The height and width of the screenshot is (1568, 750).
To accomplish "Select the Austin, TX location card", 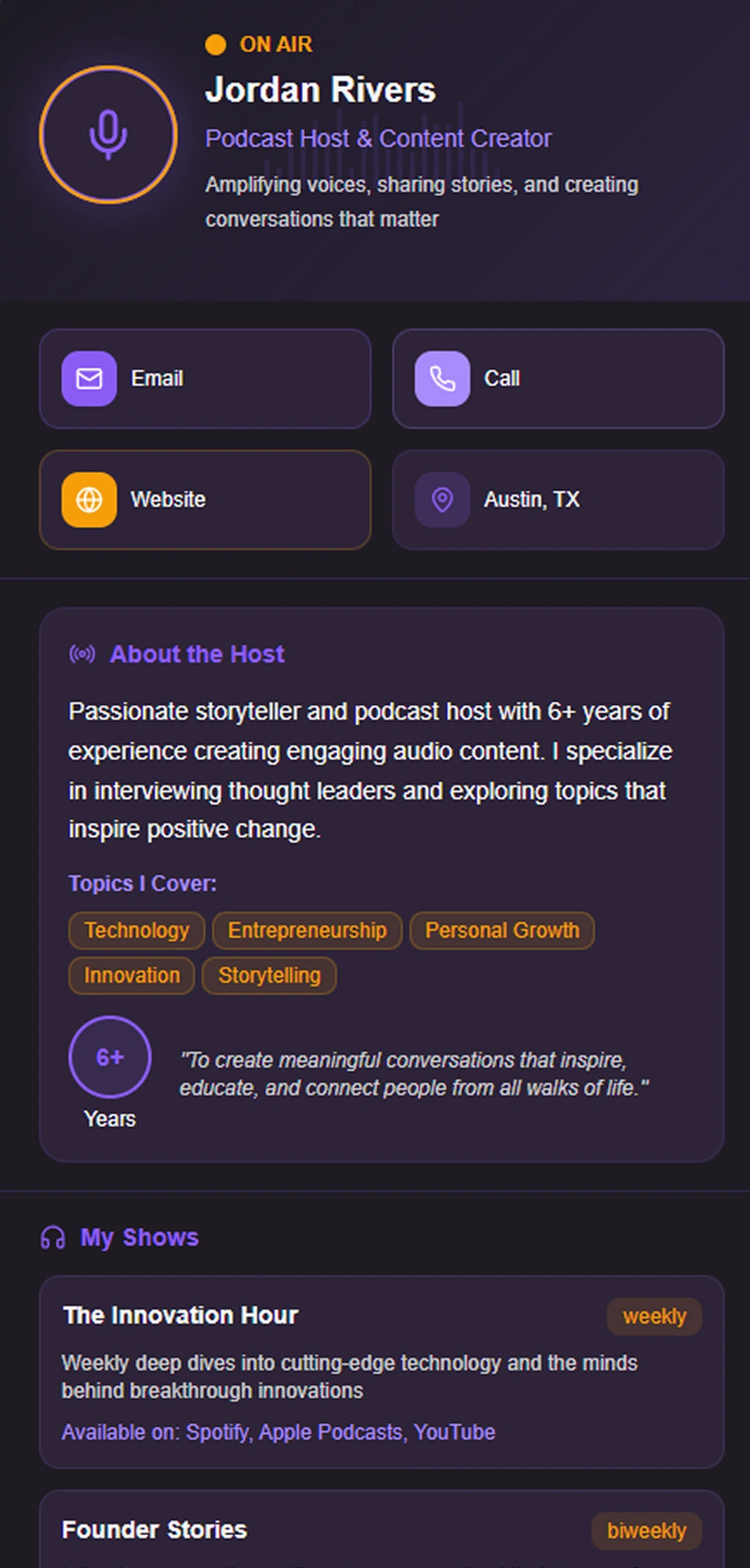I will [558, 499].
